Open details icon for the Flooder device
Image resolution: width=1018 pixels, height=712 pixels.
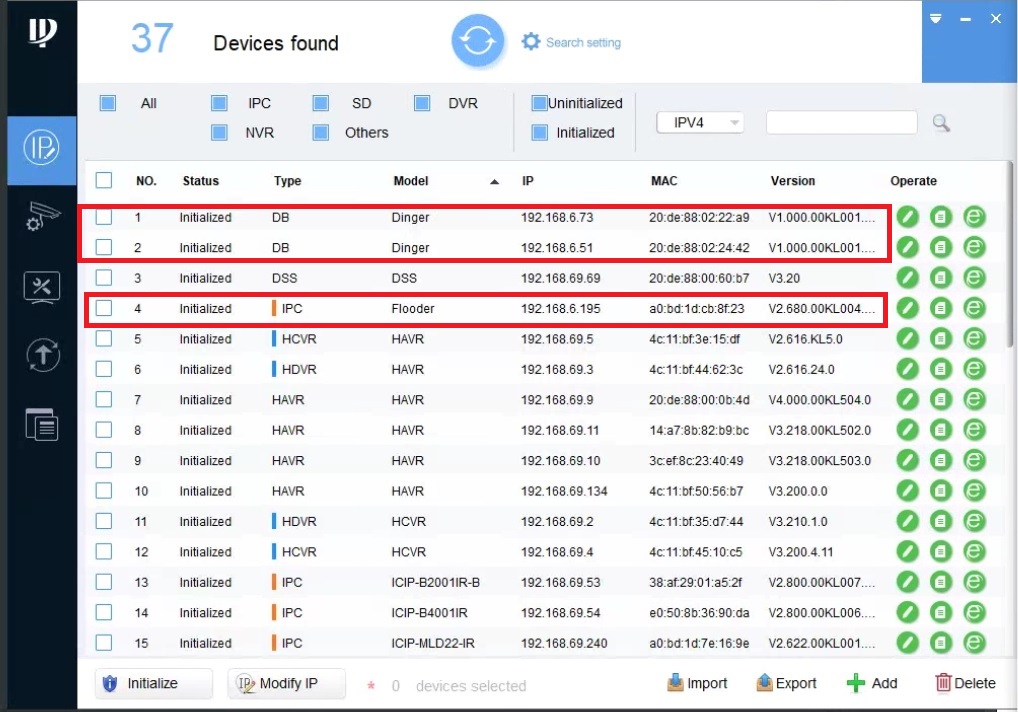point(939,309)
